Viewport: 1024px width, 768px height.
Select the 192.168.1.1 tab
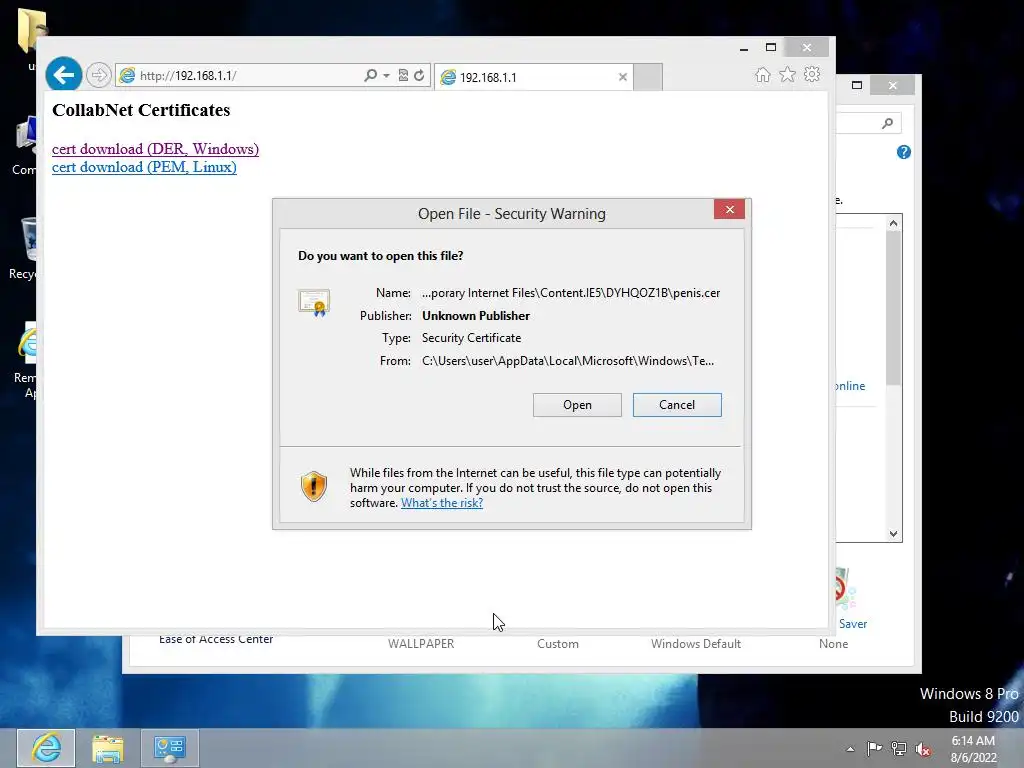(534, 77)
